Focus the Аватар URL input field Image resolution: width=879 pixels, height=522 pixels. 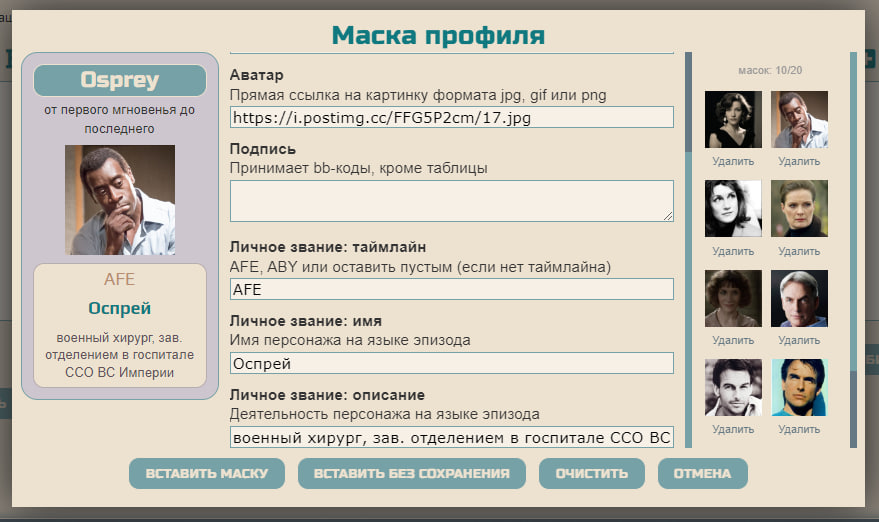(x=452, y=117)
